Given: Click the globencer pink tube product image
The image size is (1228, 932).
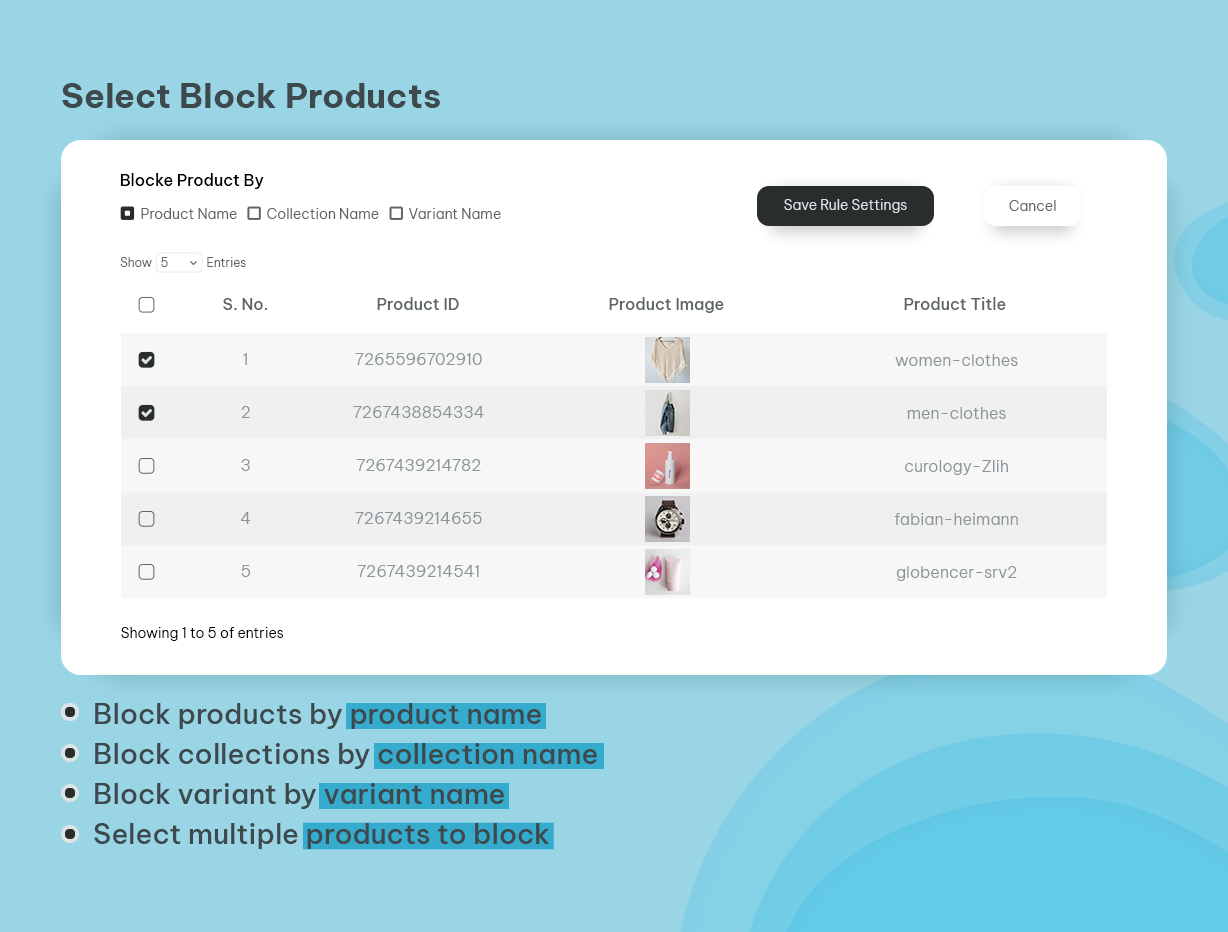Looking at the screenshot, I should 667,572.
